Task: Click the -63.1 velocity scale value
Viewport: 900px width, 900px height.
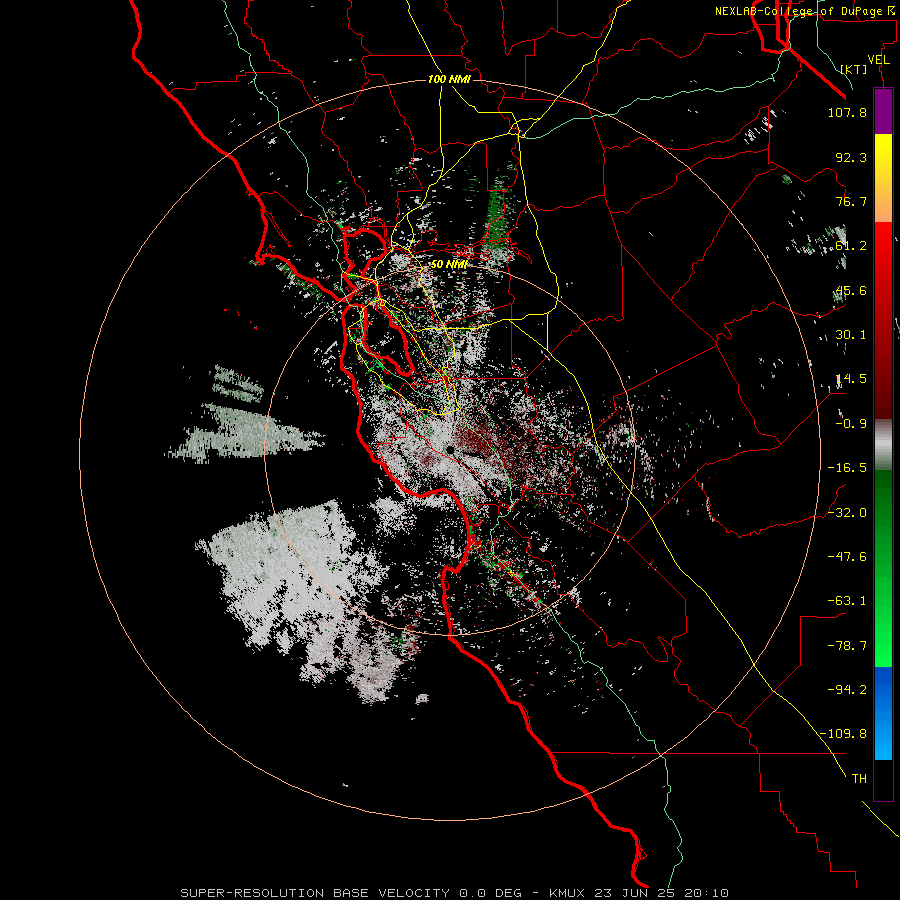Action: (x=847, y=601)
